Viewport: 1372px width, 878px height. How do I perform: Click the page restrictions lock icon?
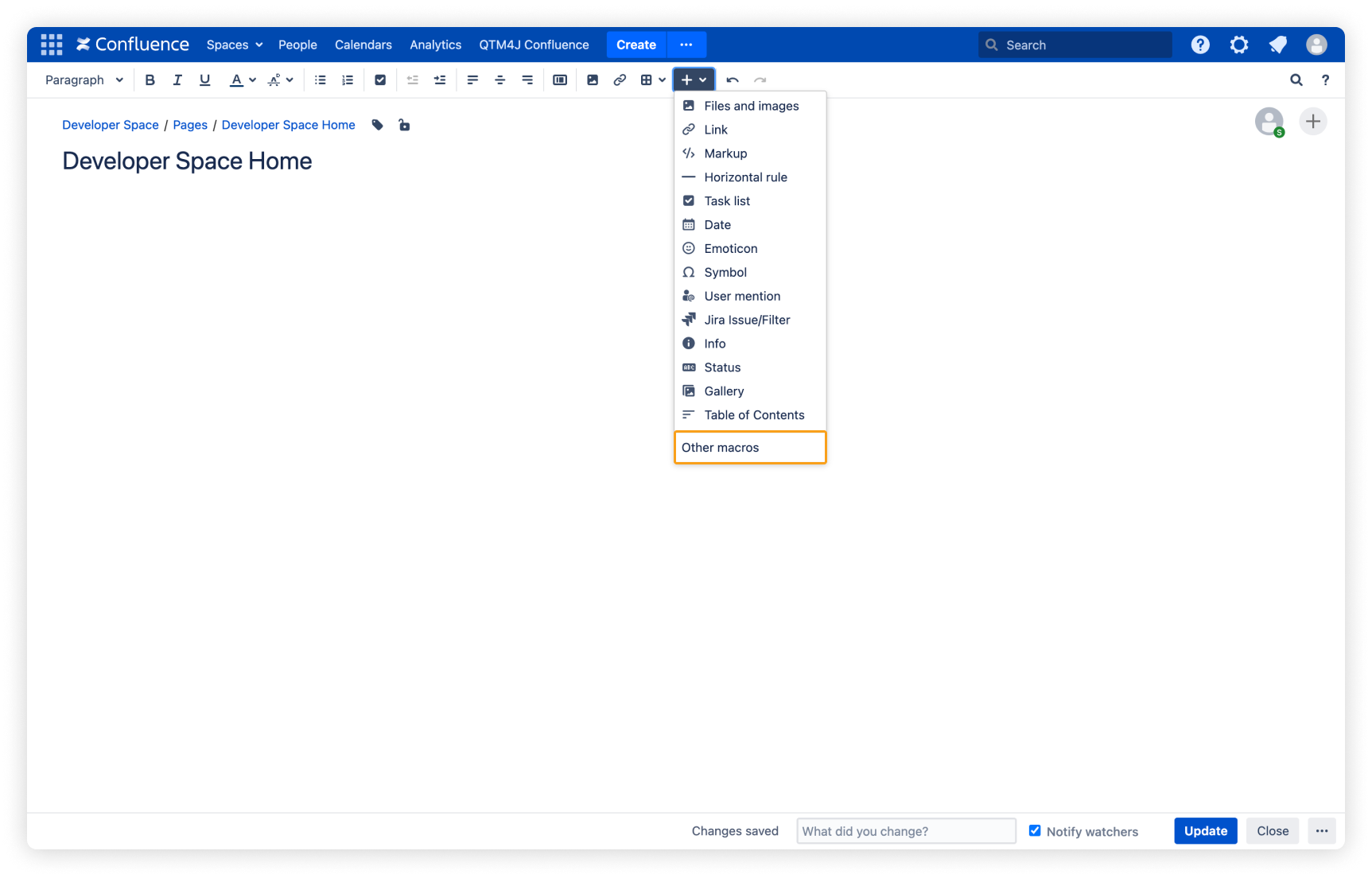tap(404, 125)
